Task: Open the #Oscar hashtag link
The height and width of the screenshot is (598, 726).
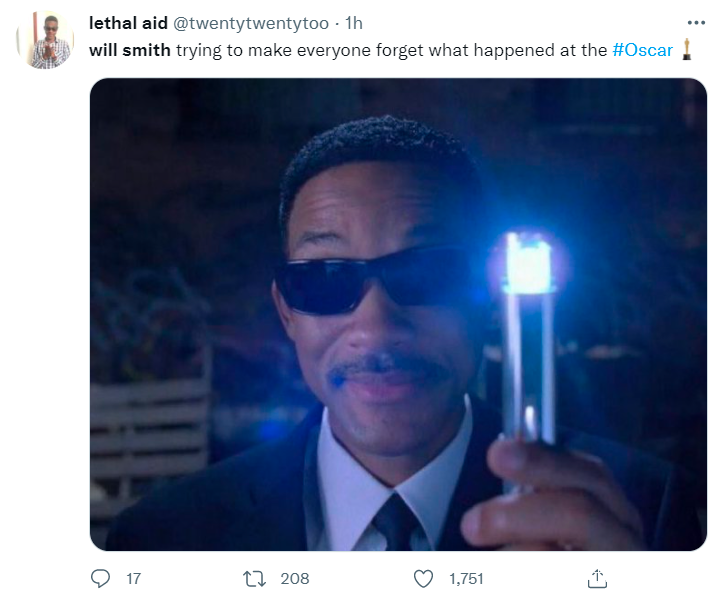Action: point(642,49)
